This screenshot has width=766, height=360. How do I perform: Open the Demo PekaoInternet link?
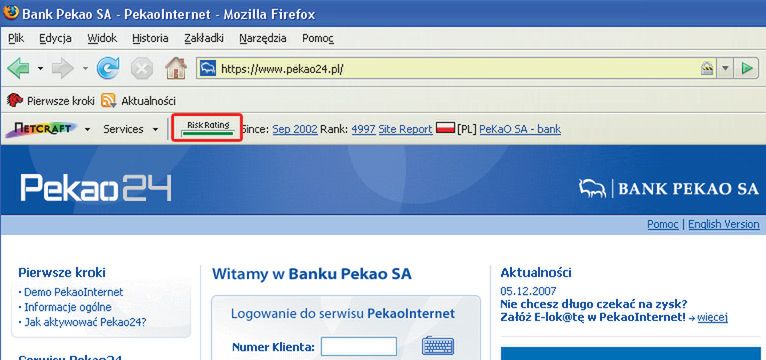click(x=73, y=292)
